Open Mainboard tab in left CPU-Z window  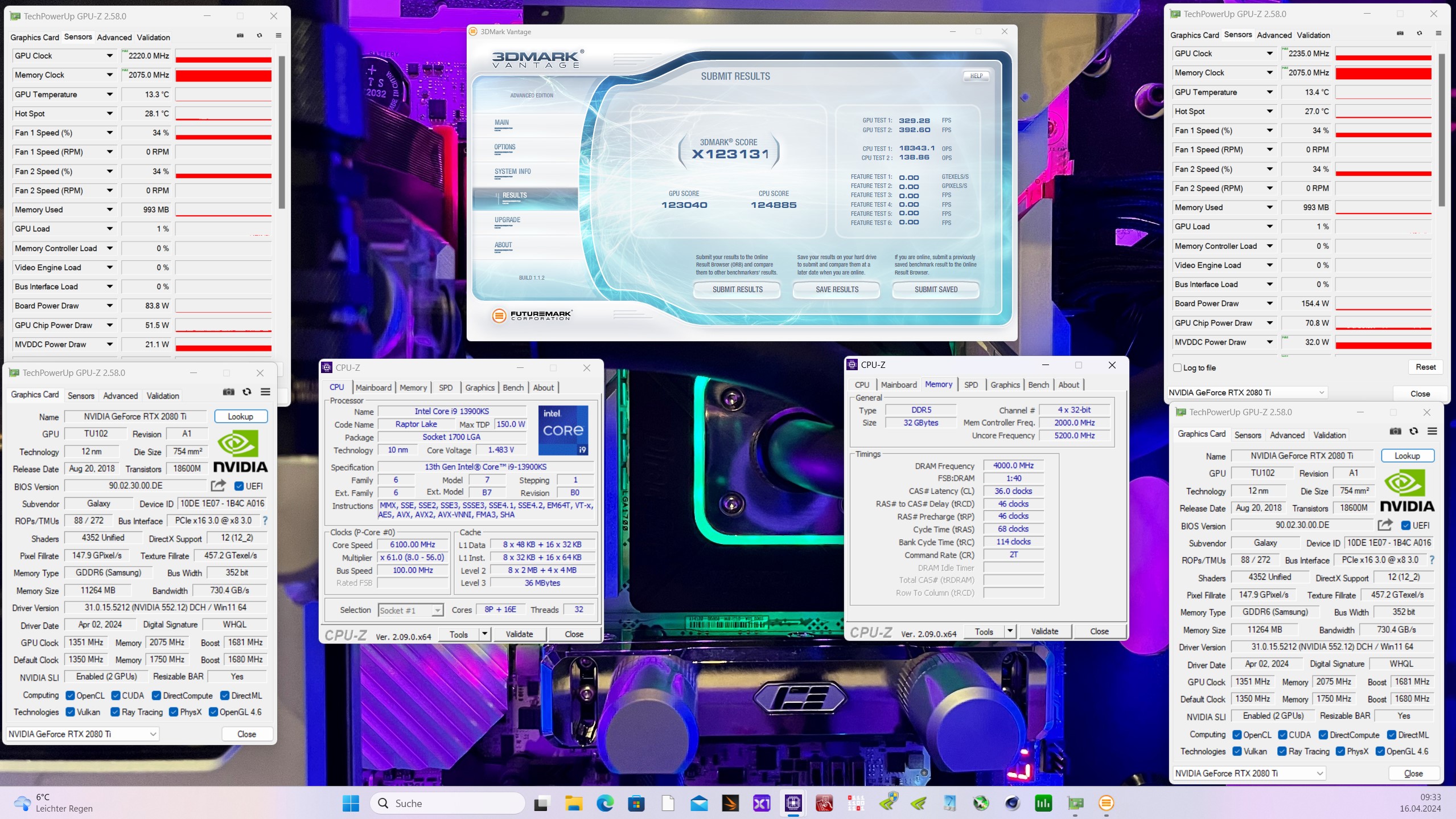[x=373, y=387]
